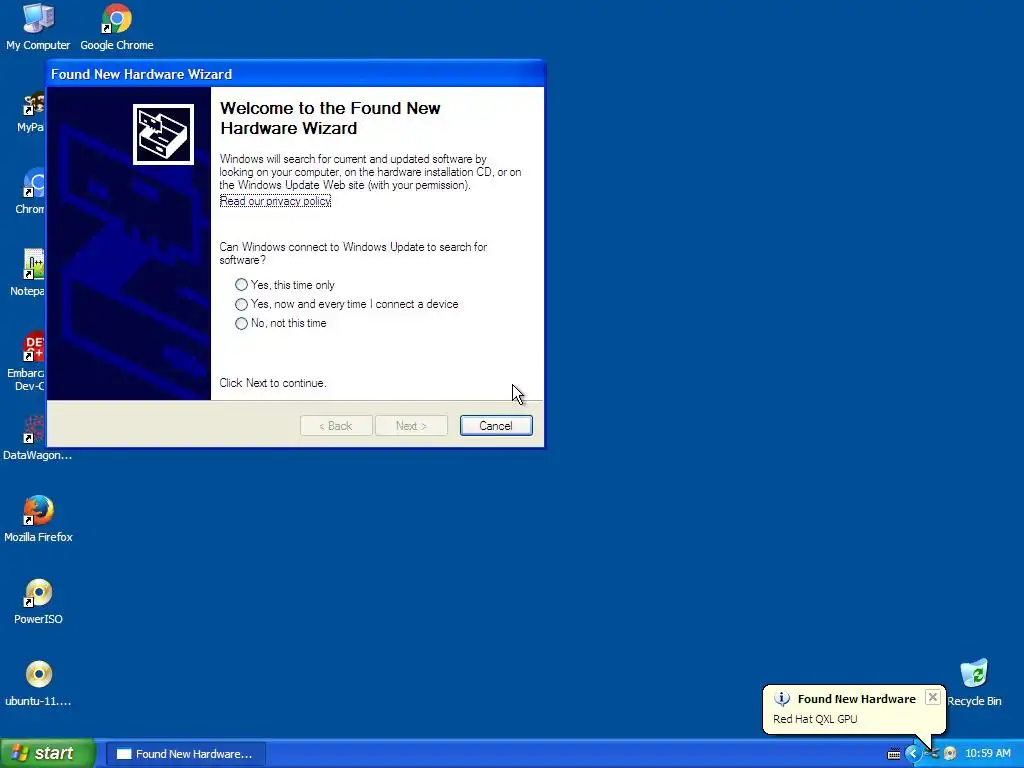Screen dimensions: 1024x768
Task: Show hidden tray icons with the chevron
Action: pyautogui.click(x=913, y=754)
